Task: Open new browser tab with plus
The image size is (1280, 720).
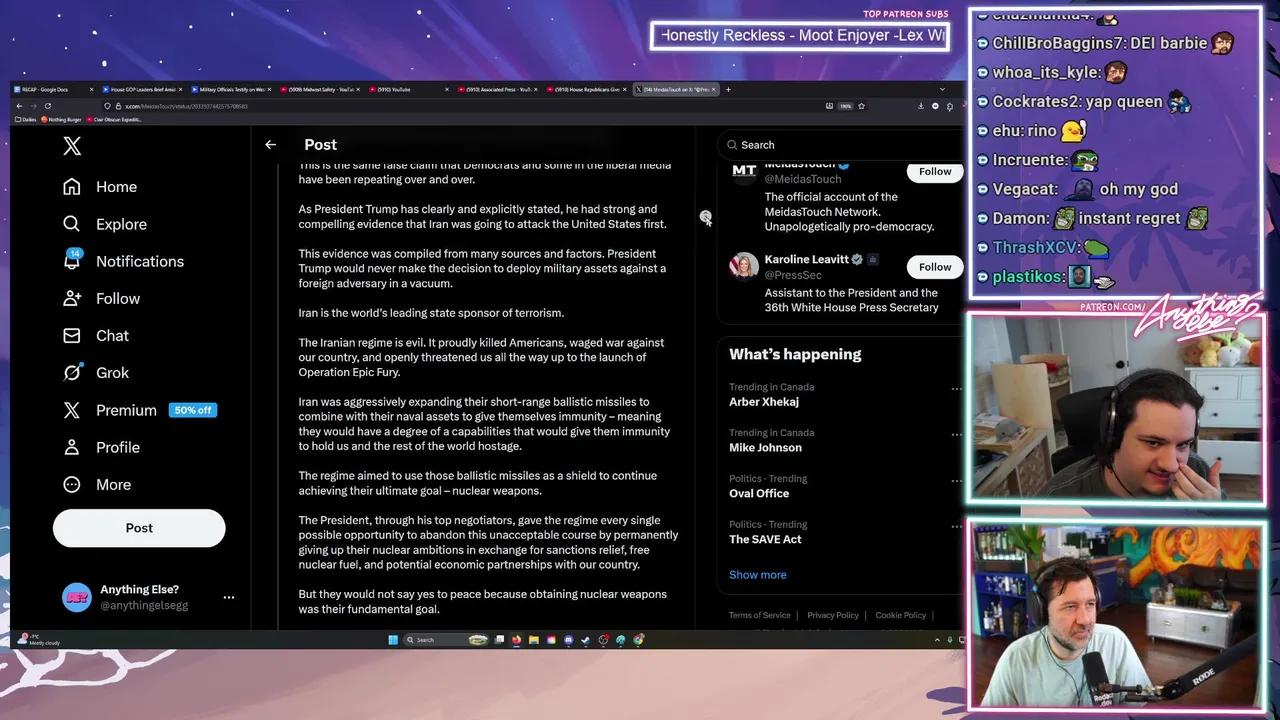Action: click(728, 89)
